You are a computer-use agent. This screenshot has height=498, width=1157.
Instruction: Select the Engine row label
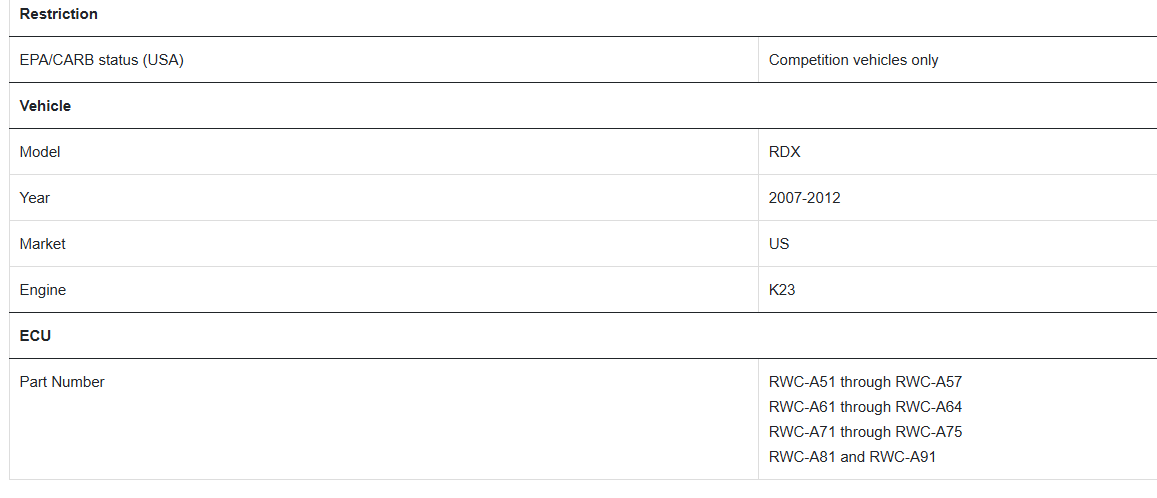coord(43,290)
